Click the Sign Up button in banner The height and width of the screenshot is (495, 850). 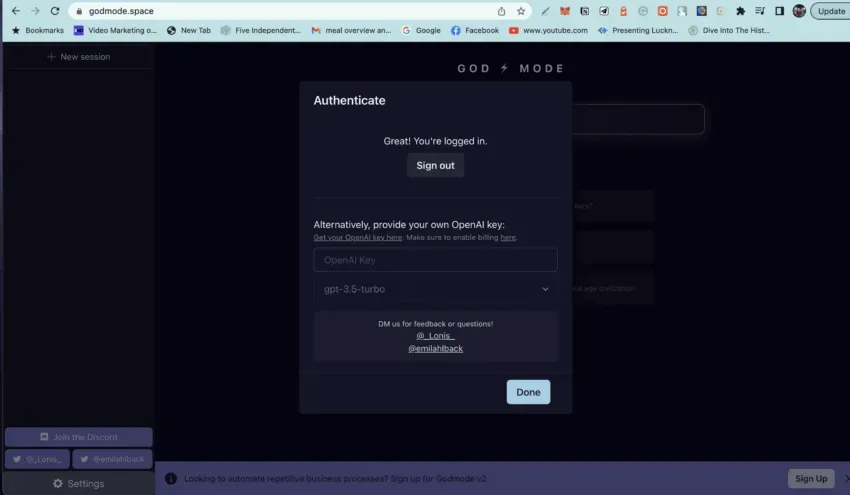(811, 478)
